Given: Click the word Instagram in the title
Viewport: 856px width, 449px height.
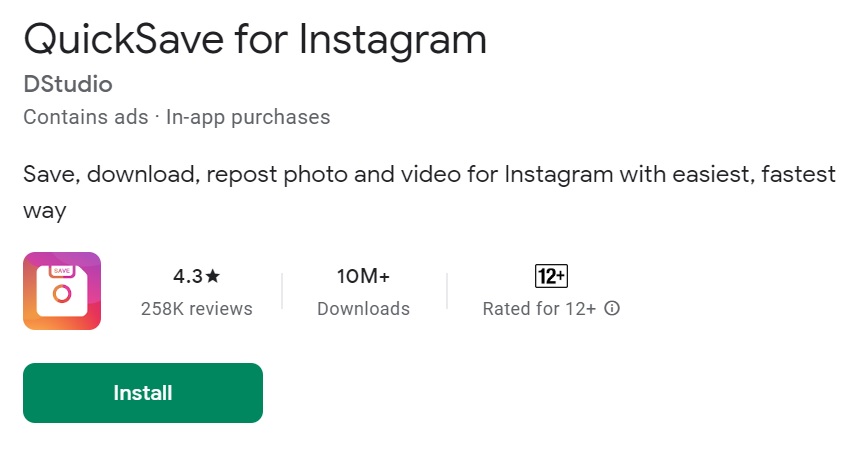Looking at the screenshot, I should click(x=393, y=41).
